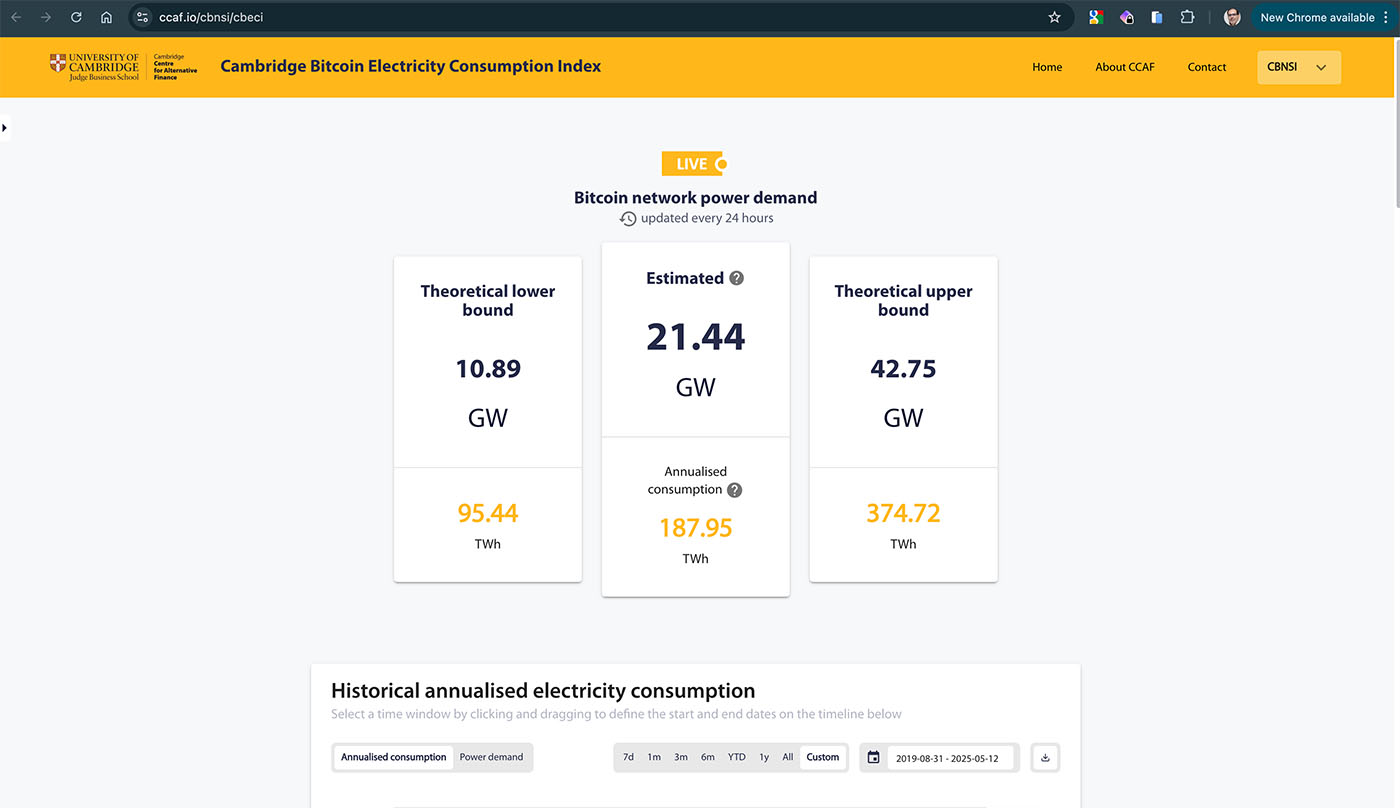The image size is (1400, 808).
Task: Select the 3m time range
Action: click(681, 757)
